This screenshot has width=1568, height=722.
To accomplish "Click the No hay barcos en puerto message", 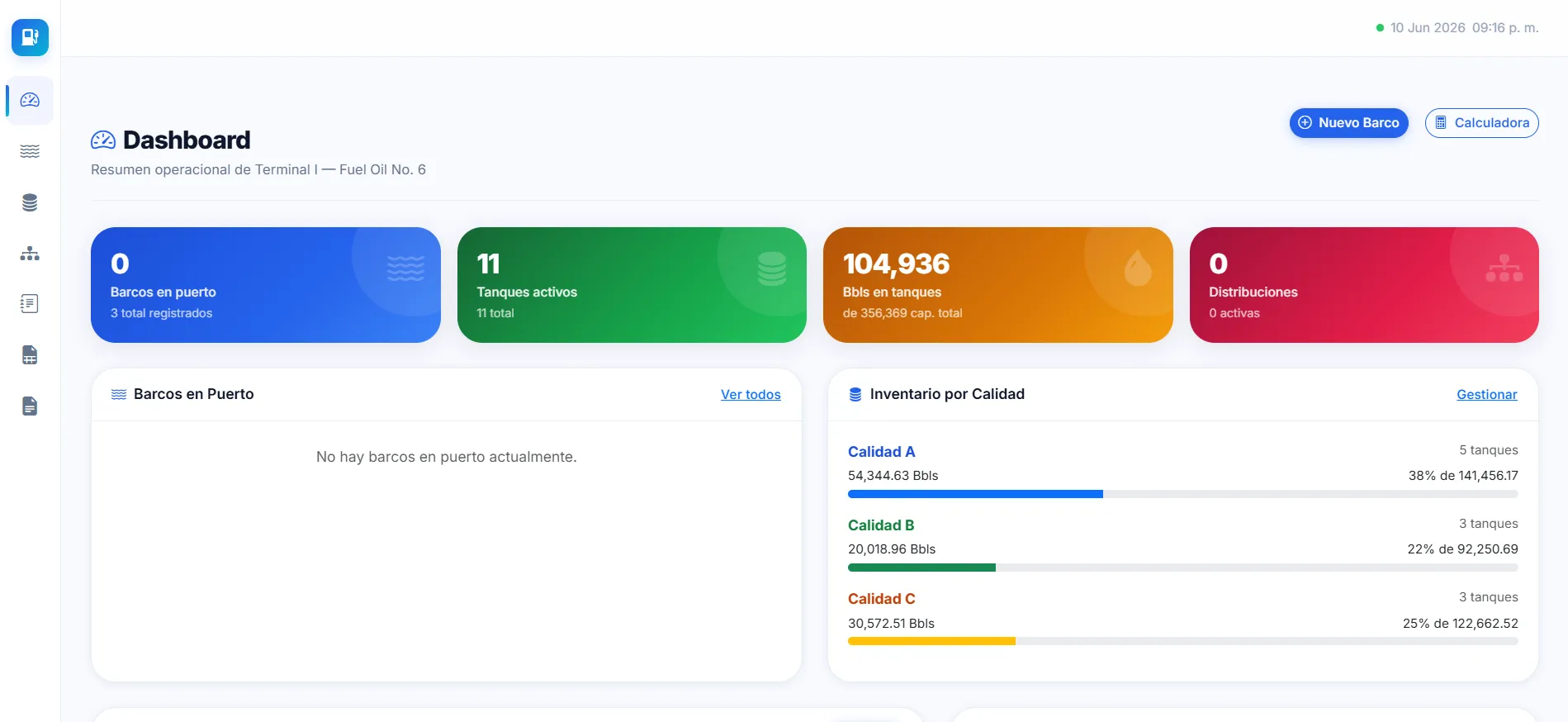I will [x=447, y=457].
